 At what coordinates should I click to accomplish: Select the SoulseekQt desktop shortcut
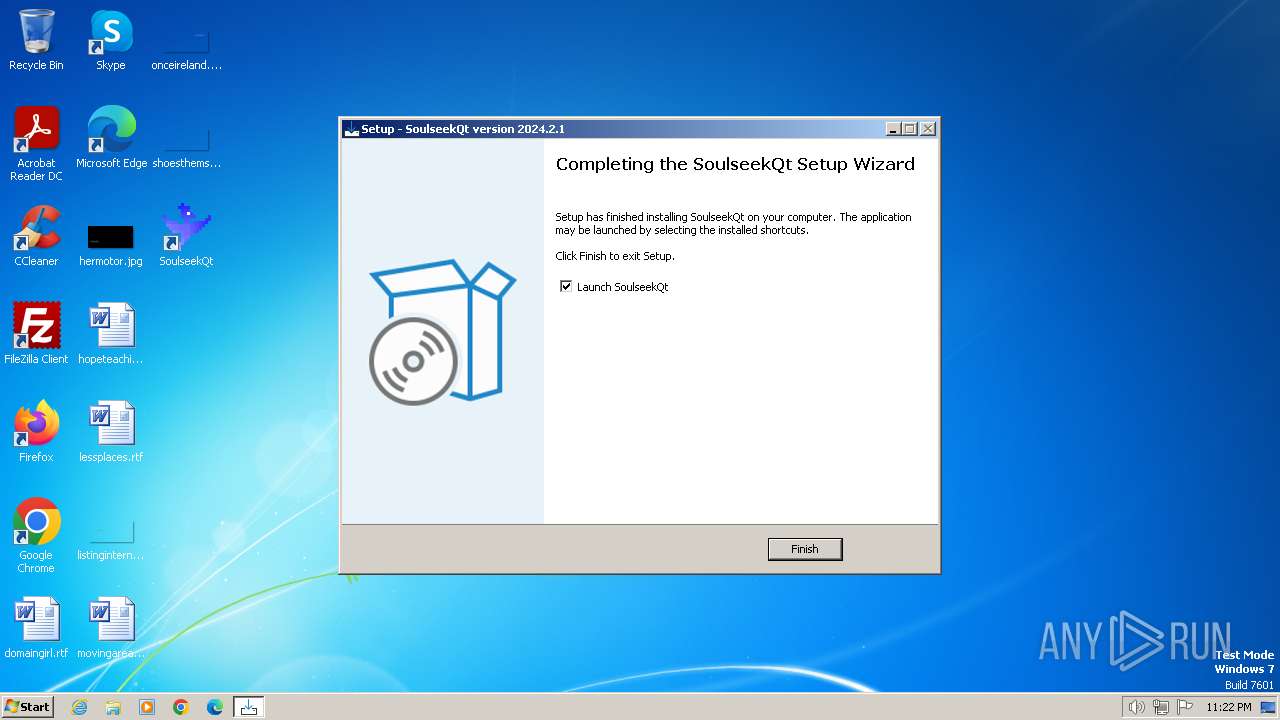coord(186,237)
